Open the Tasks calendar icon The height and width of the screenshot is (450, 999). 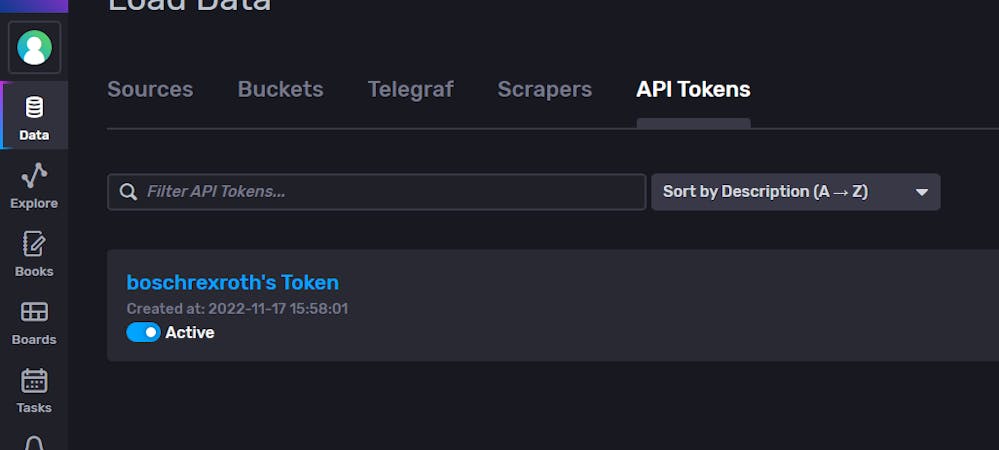34,381
